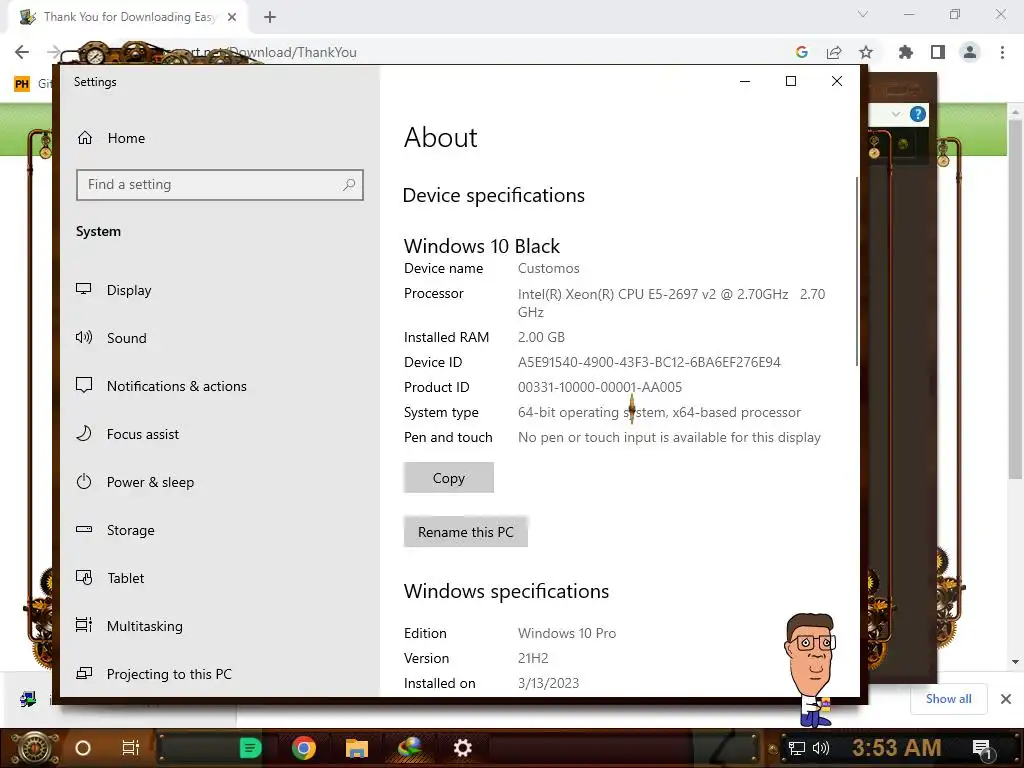1024x768 pixels.
Task: Click the 3:53 AM clock
Action: pos(897,747)
